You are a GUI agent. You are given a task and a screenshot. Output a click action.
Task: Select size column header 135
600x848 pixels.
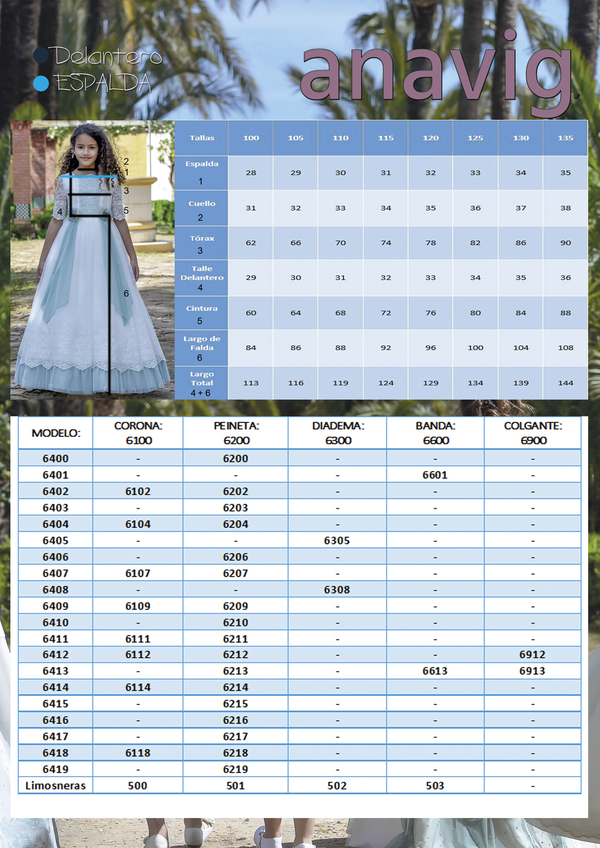coord(565,138)
